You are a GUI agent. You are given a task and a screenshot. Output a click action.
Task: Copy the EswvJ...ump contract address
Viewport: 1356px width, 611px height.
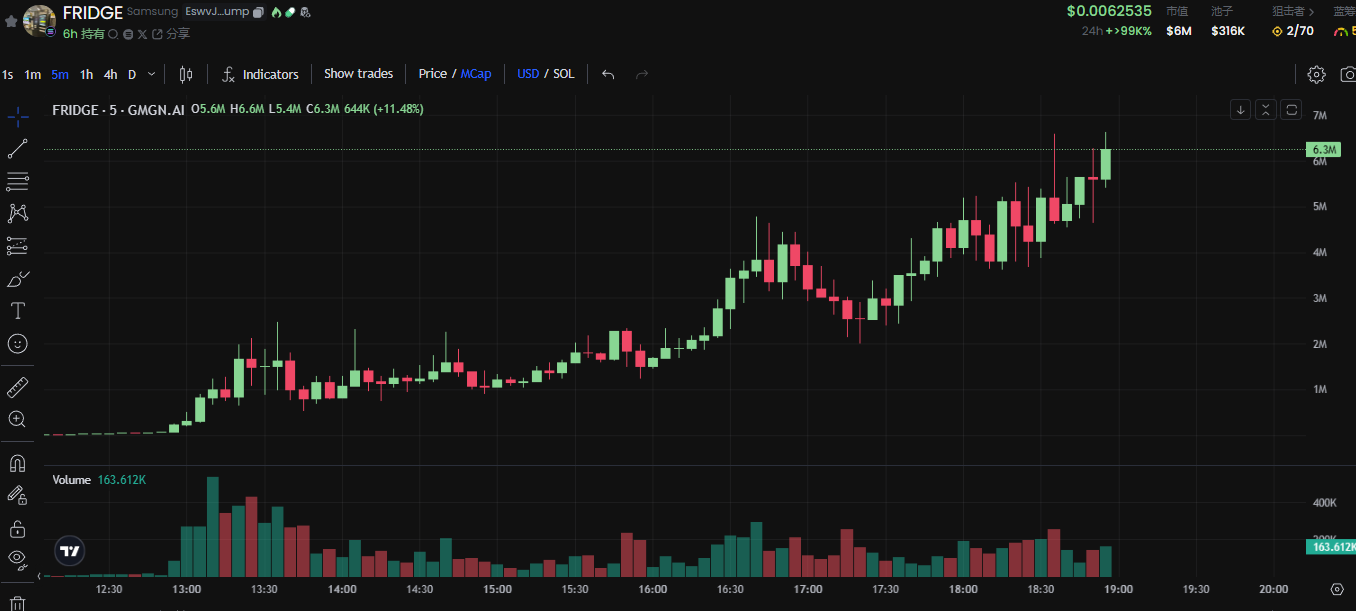pyautogui.click(x=259, y=13)
